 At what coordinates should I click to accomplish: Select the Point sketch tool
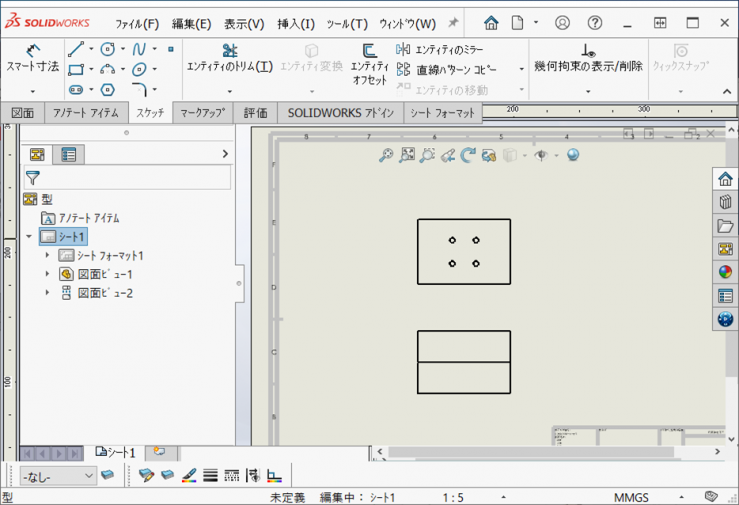(x=171, y=49)
